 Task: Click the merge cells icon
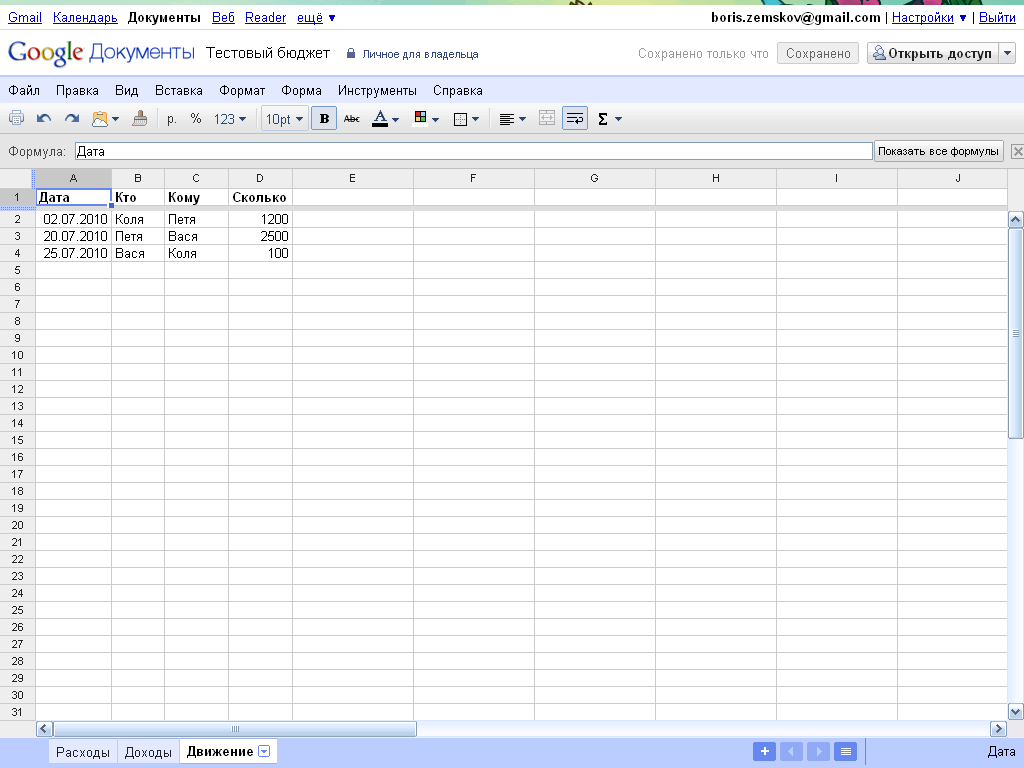[546, 119]
